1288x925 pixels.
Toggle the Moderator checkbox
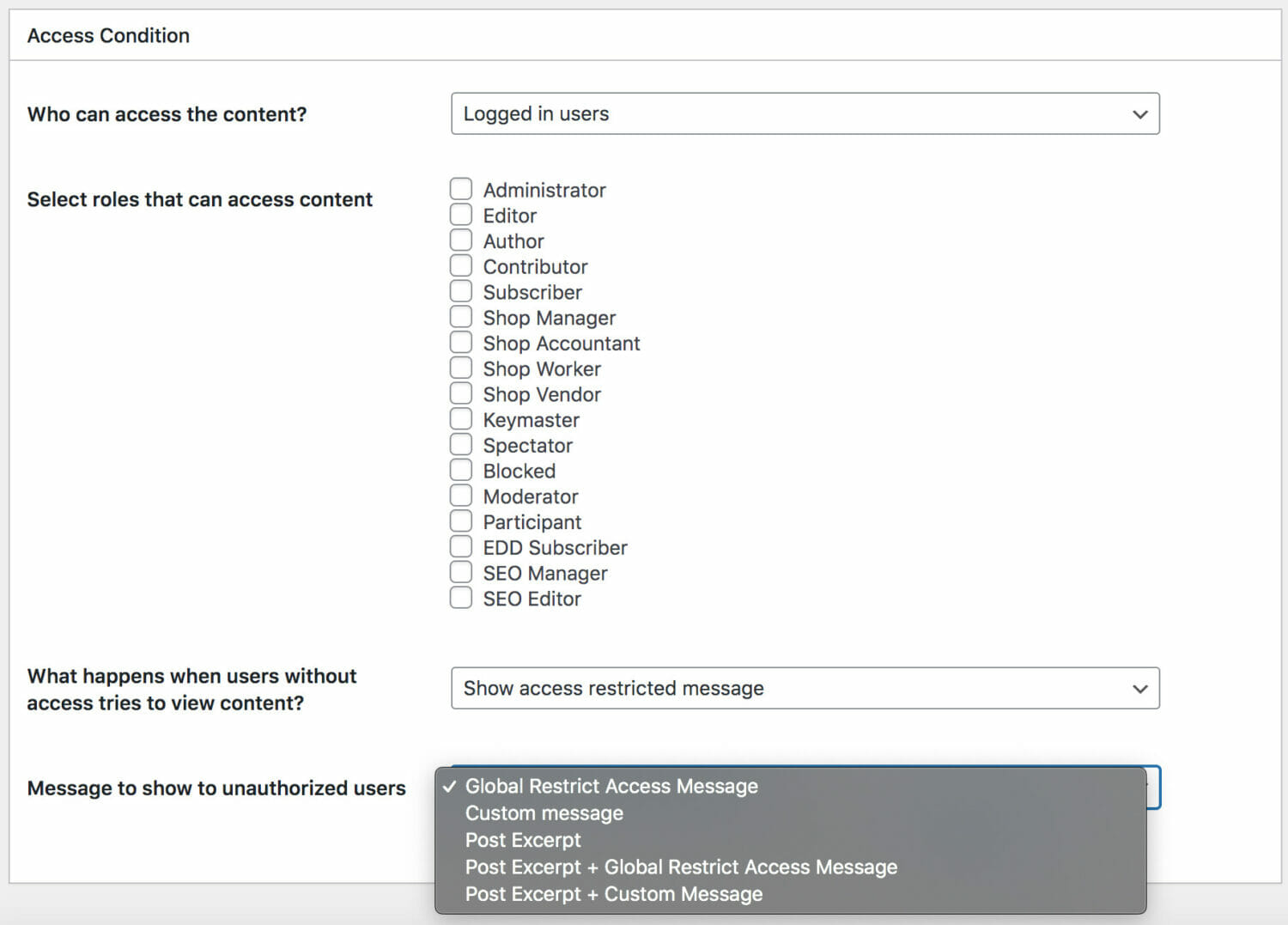[x=461, y=496]
